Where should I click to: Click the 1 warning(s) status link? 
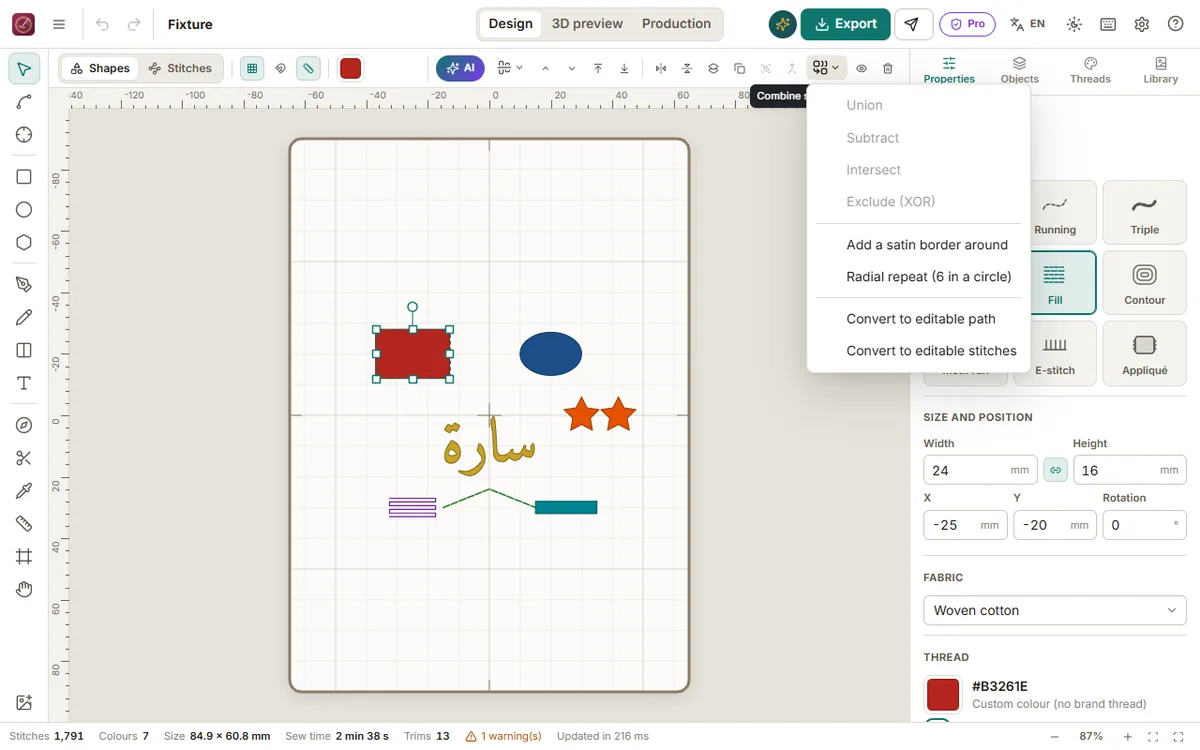coord(504,736)
